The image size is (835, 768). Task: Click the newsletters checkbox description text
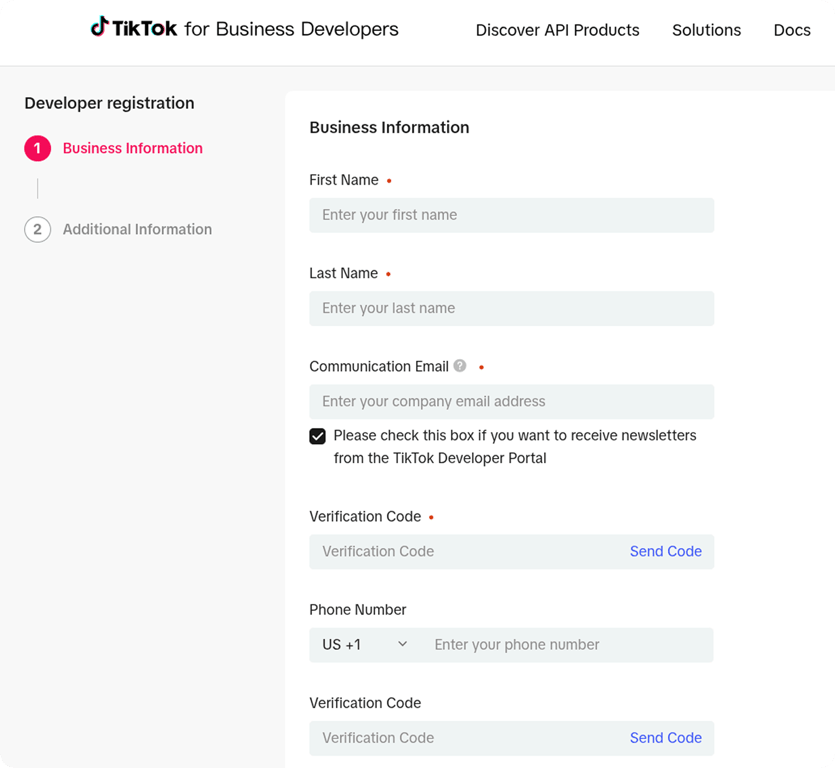(515, 447)
